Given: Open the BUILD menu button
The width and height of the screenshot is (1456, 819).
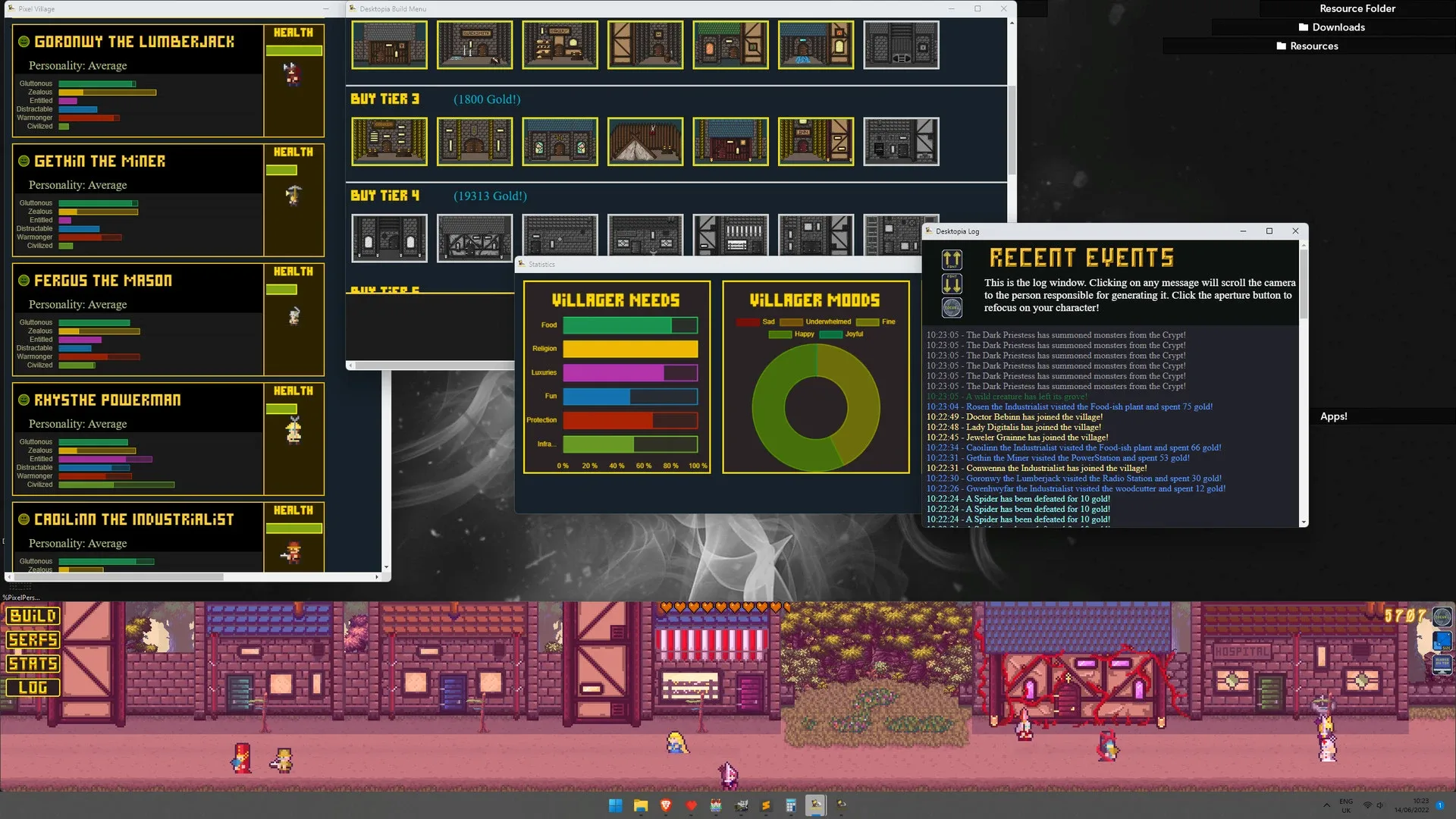Looking at the screenshot, I should (x=33, y=616).
